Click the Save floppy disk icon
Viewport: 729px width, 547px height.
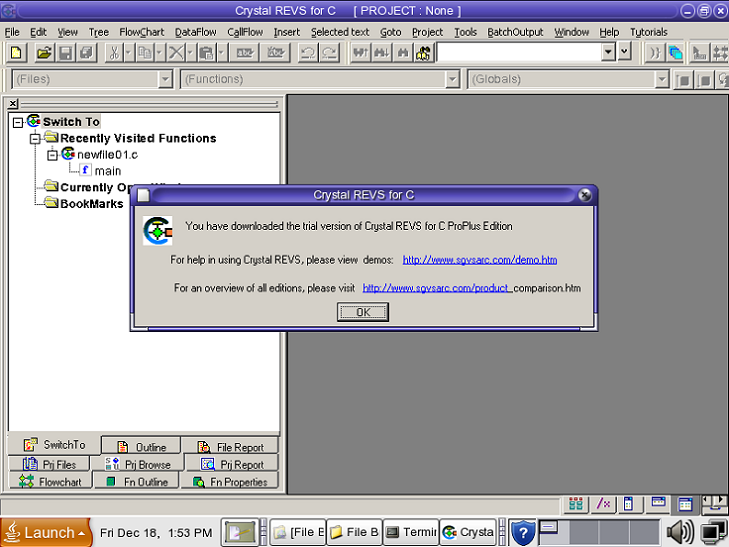click(66, 53)
